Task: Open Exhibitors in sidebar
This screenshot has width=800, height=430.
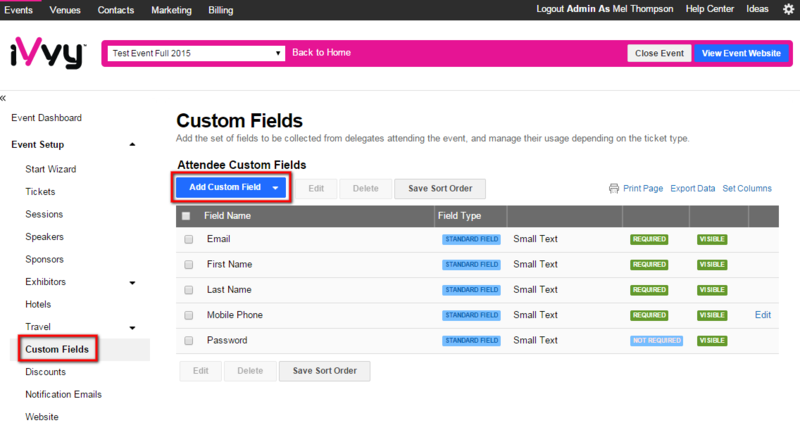Action: pyautogui.click(x=45, y=282)
